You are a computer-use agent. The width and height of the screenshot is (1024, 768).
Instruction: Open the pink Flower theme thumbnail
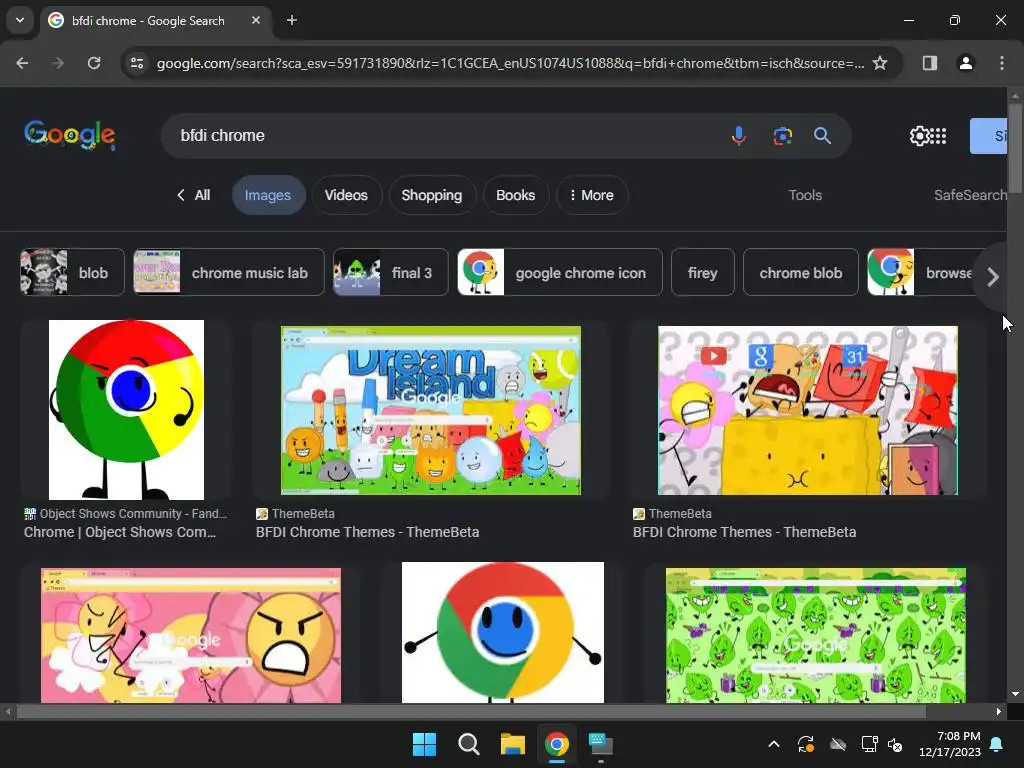tap(191, 635)
